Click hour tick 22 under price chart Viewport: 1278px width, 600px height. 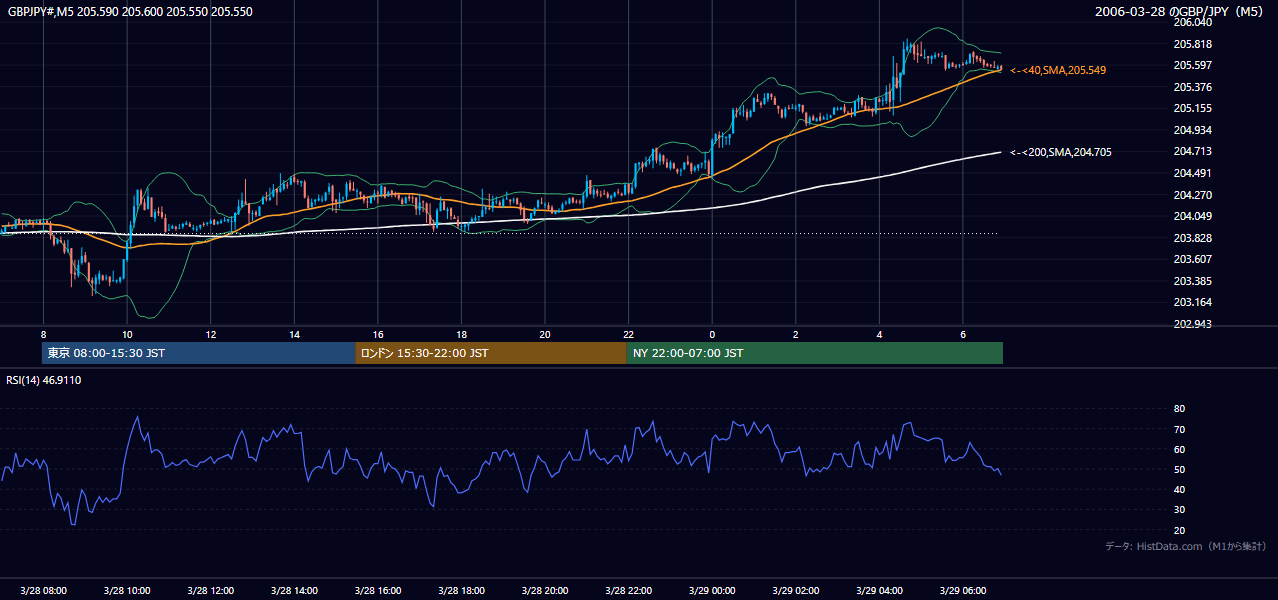coord(629,334)
